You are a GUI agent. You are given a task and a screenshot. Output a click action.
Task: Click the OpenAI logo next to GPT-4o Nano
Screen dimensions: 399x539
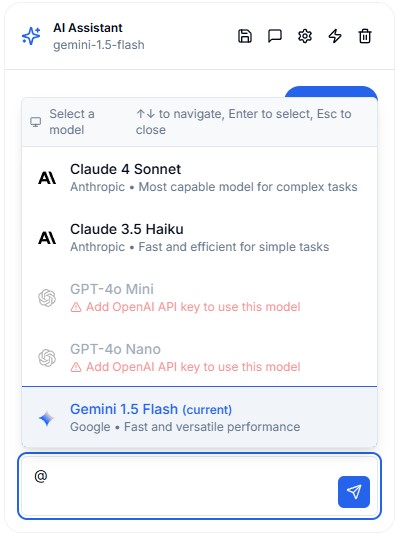pos(47,358)
